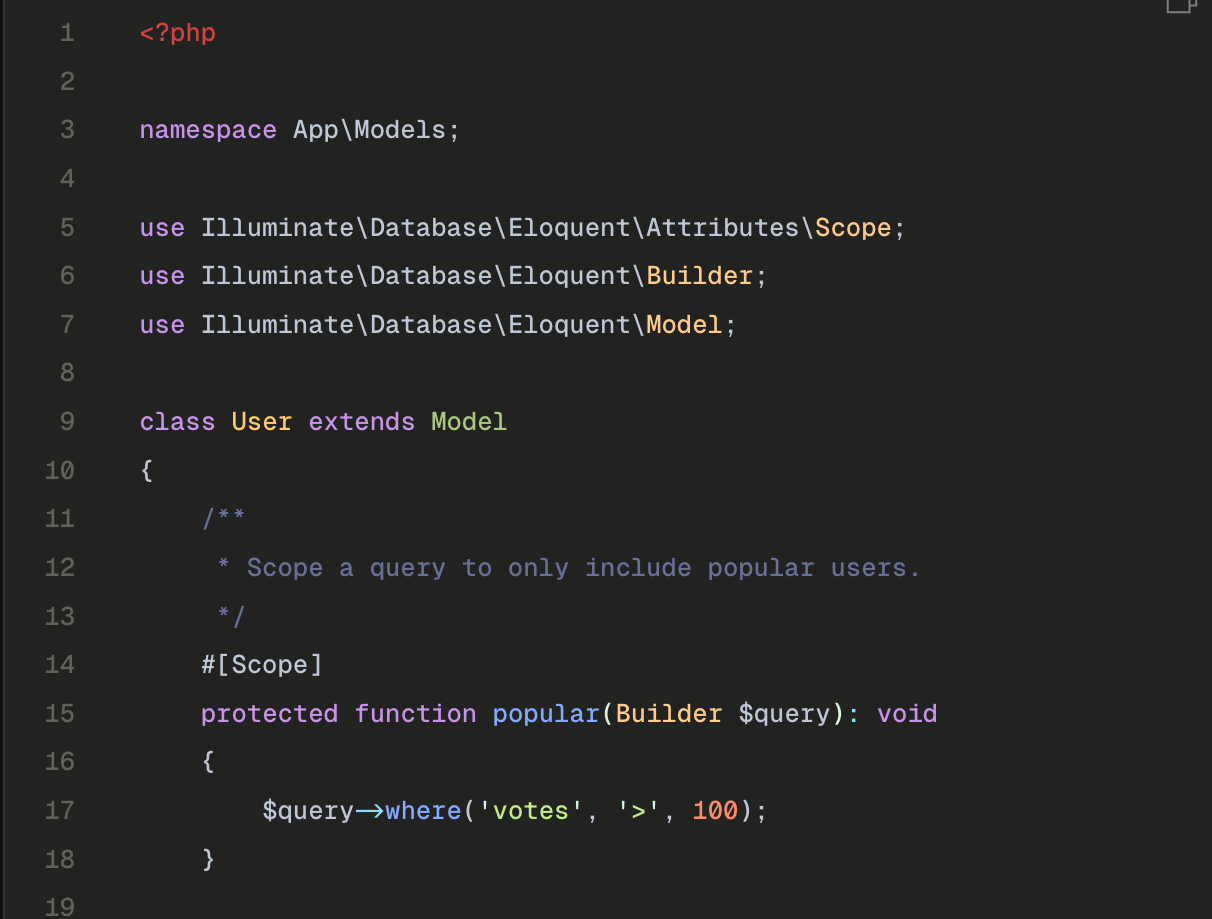
Task: Click the opening <?php tag
Action: click(x=178, y=33)
